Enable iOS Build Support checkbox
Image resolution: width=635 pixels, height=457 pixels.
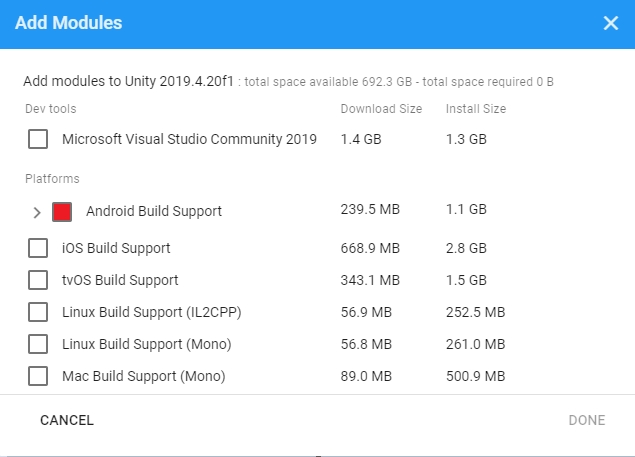[x=38, y=248]
